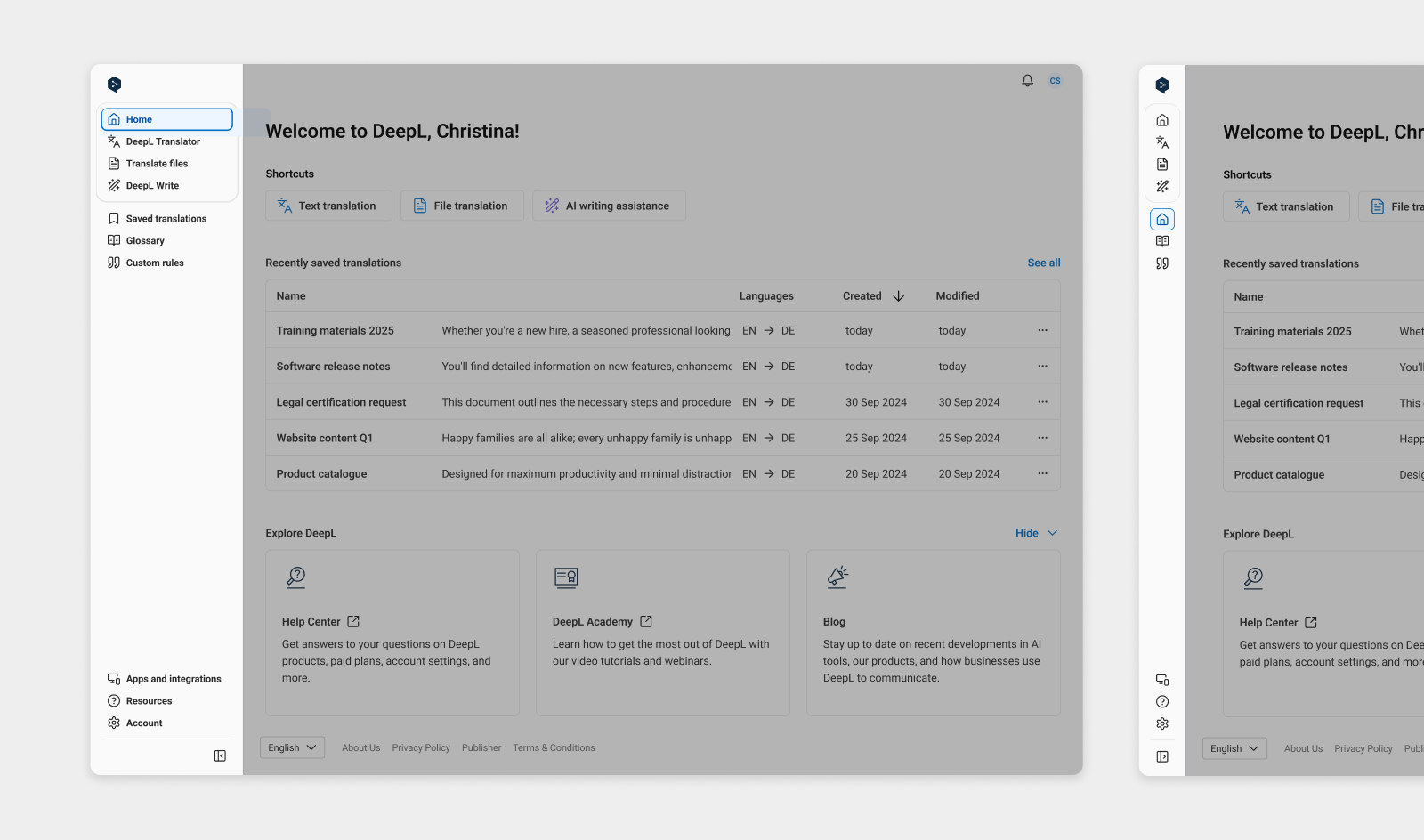Viewport: 1424px width, 840px height.
Task: Click the question-mark resources icon in collapsed sidebar
Action: pyautogui.click(x=1162, y=702)
